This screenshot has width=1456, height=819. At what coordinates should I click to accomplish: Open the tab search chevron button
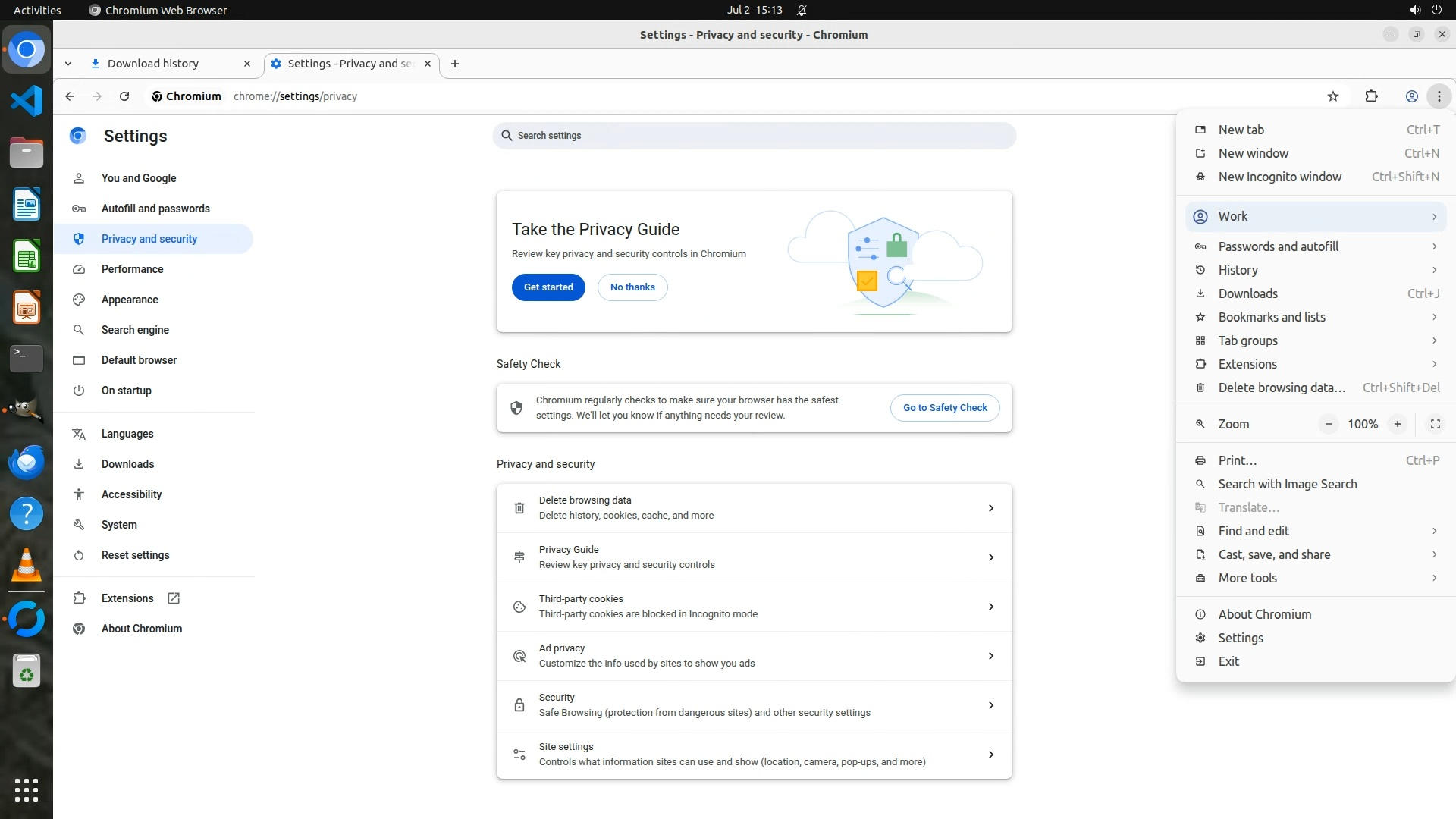click(x=68, y=64)
